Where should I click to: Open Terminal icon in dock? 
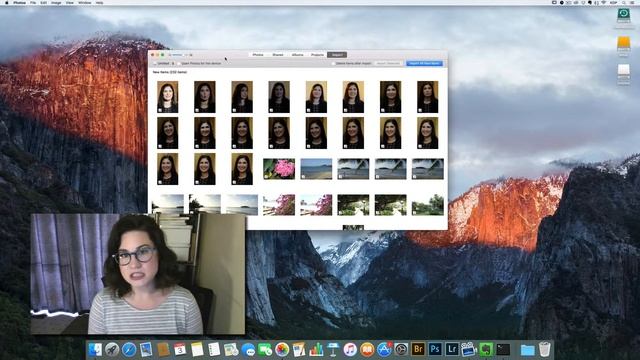(x=503, y=350)
